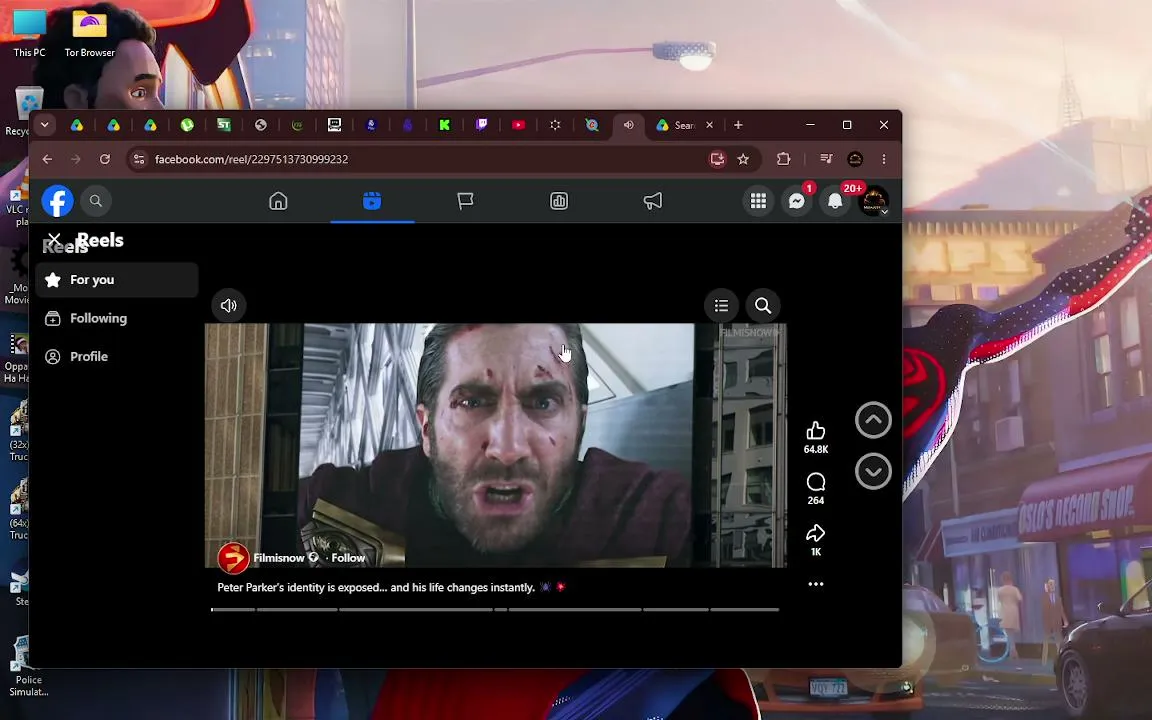Follow the Filmisnow page
This screenshot has height=720, width=1152.
(x=348, y=558)
